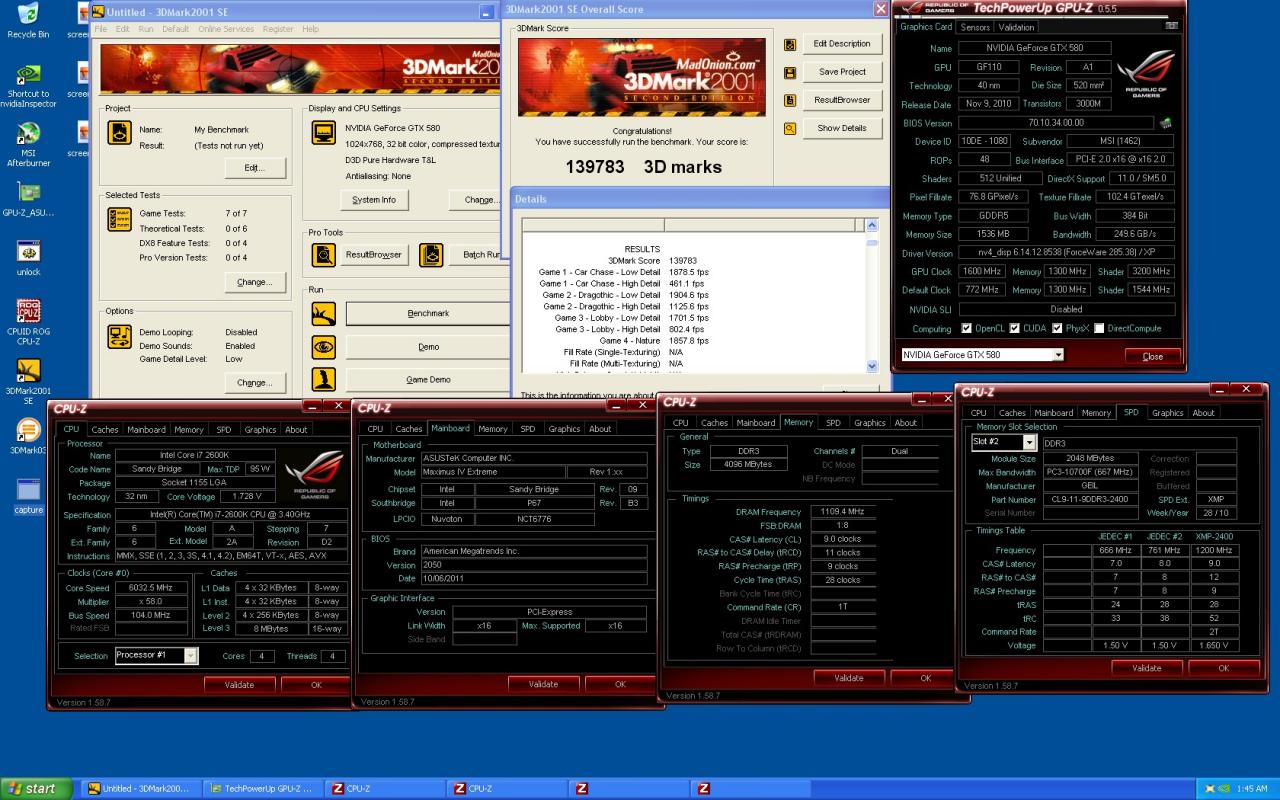Select the Graphics tab in CPU-Z Memory window
Screen dimensions: 1280x800
[x=869, y=423]
